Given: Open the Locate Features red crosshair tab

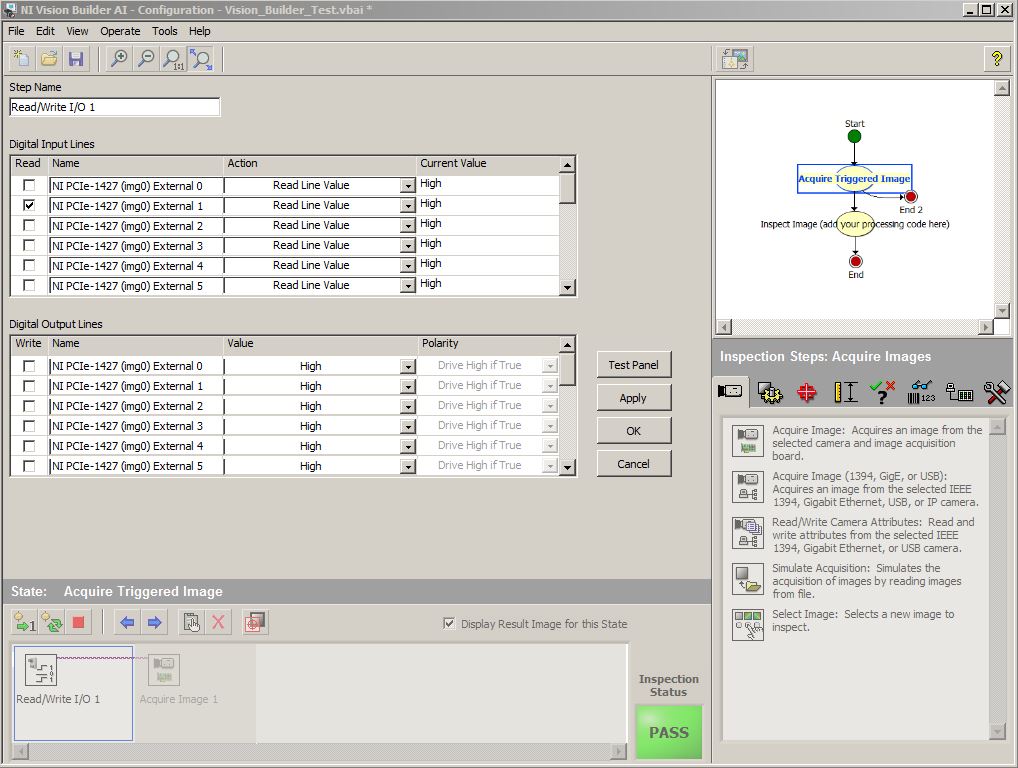Looking at the screenshot, I should click(807, 392).
